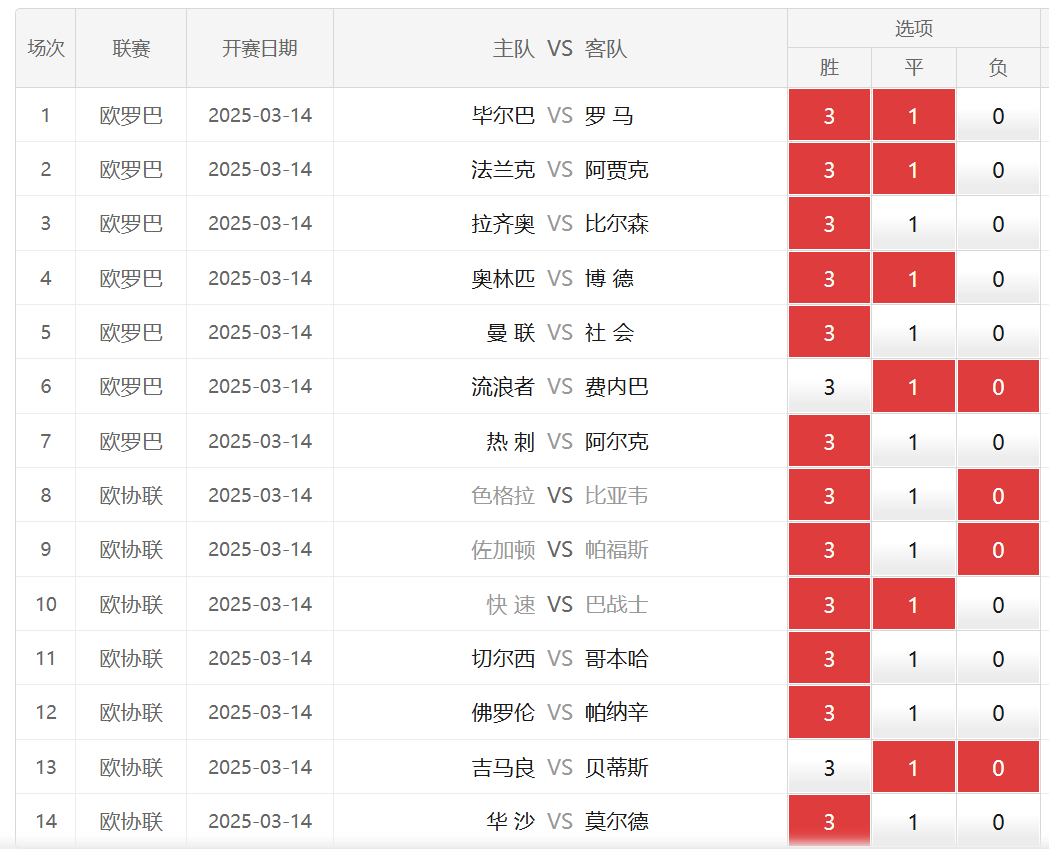Click the 联赛 column header
Screen dimensions: 1049x859
tap(131, 48)
